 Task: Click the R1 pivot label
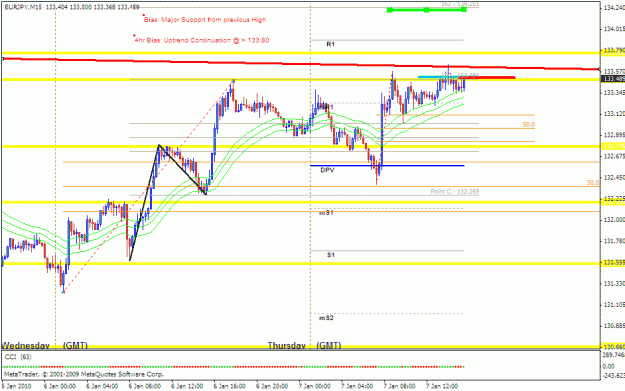pos(330,45)
